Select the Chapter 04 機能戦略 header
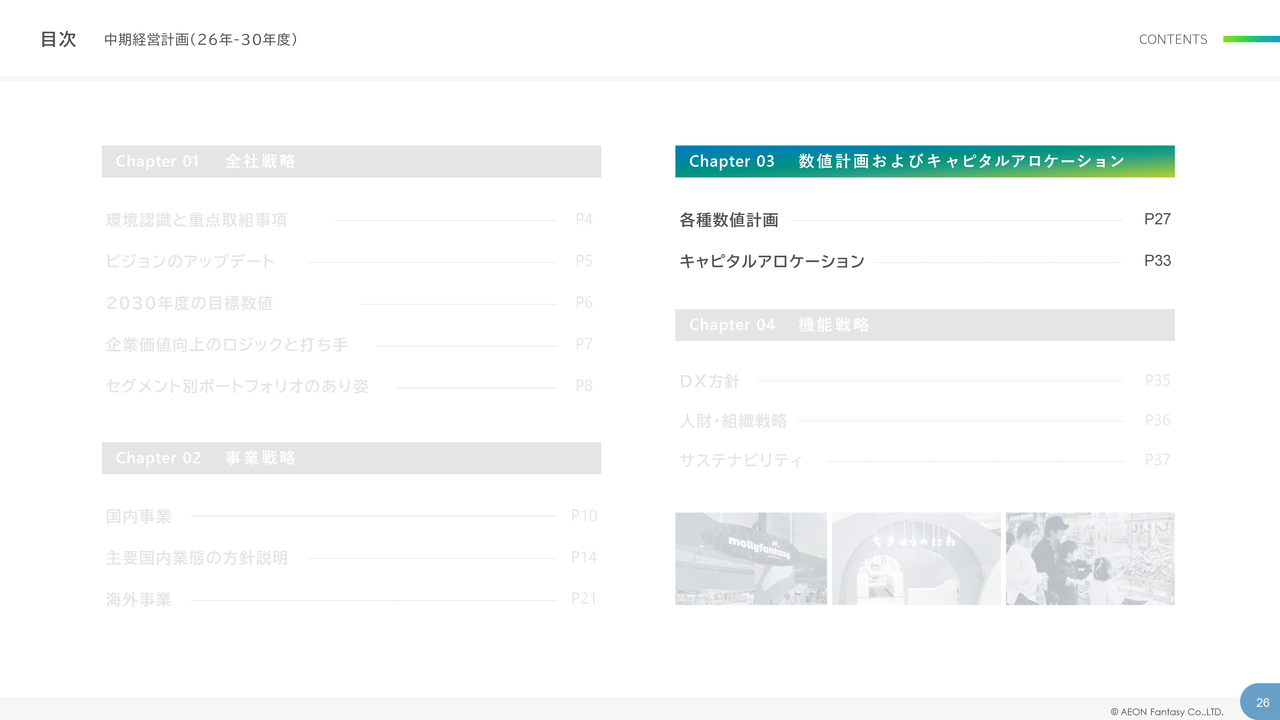 click(924, 325)
